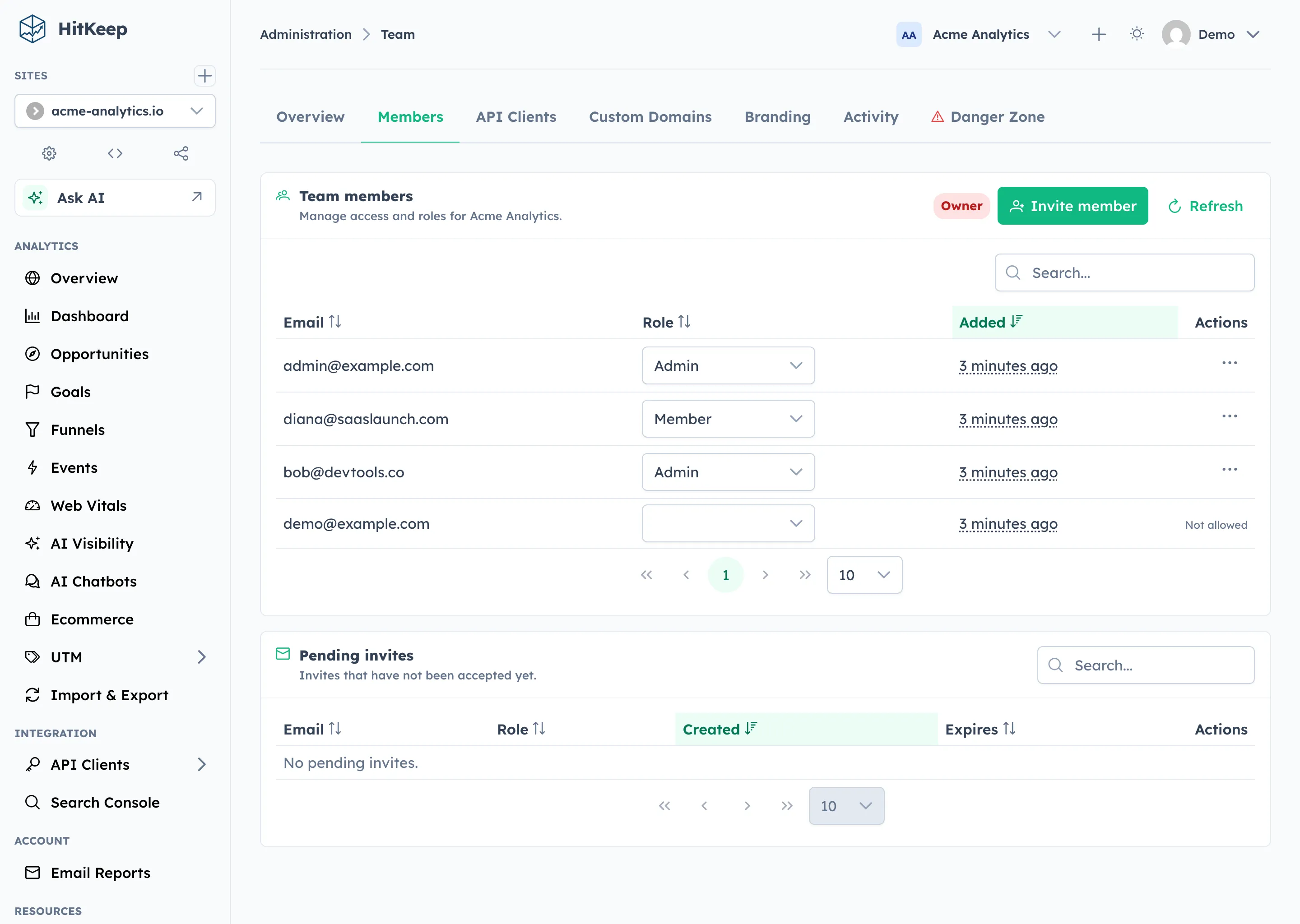Image resolution: width=1300 pixels, height=924 pixels.
Task: Open AI Chatbots page
Action: 115,582
